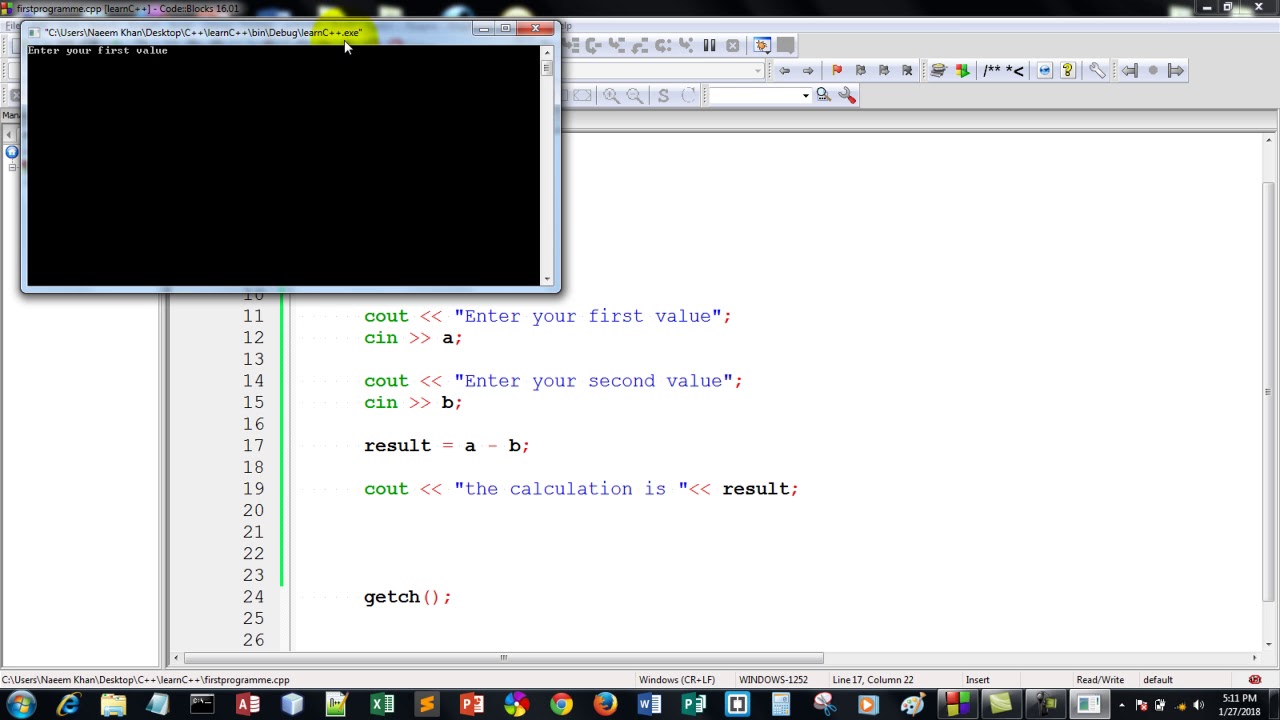1280x720 pixels.
Task: Zoom out the editor view
Action: [635, 95]
